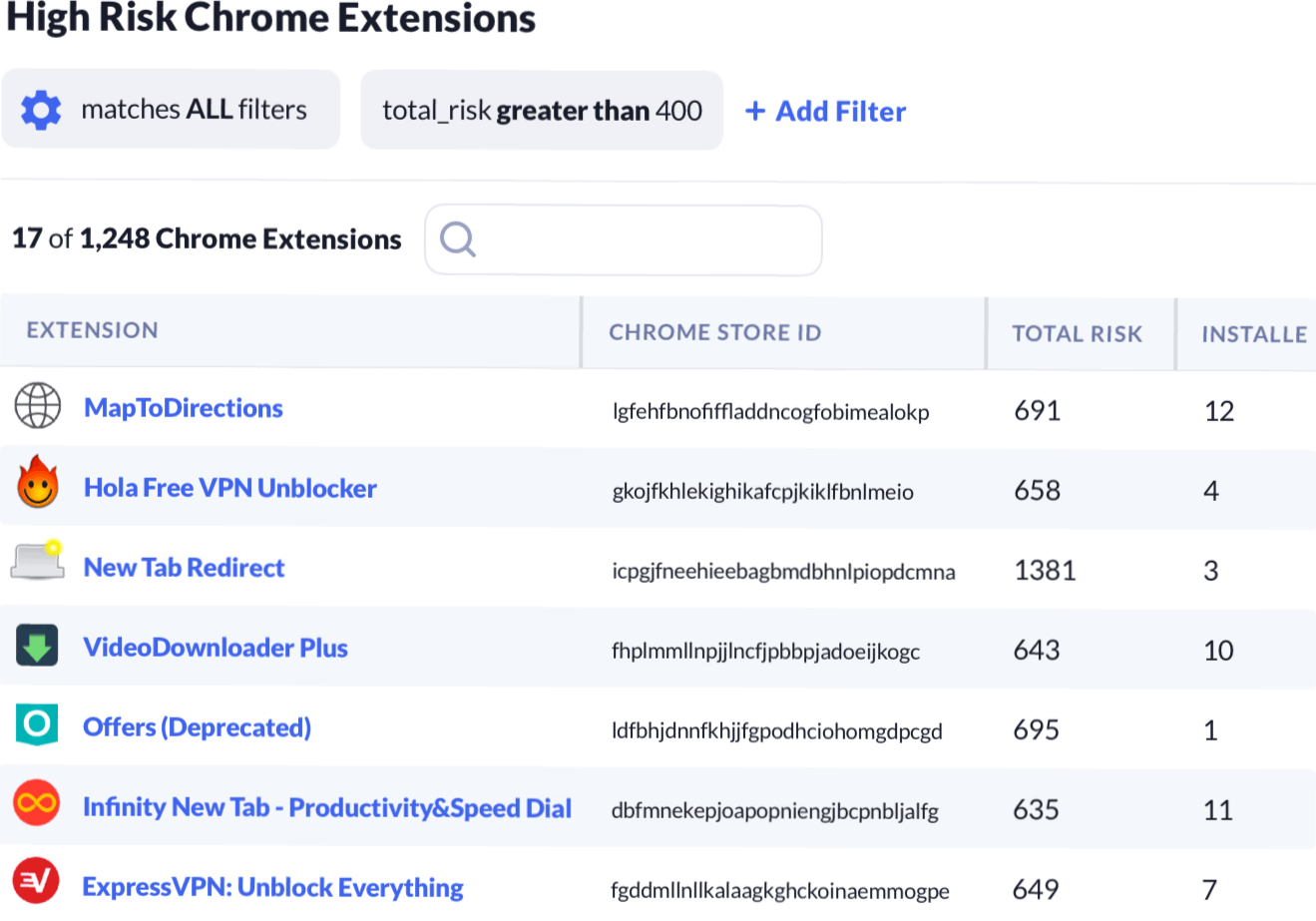Click the MapToDirections globe icon
This screenshot has width=1316, height=921.
click(x=38, y=407)
